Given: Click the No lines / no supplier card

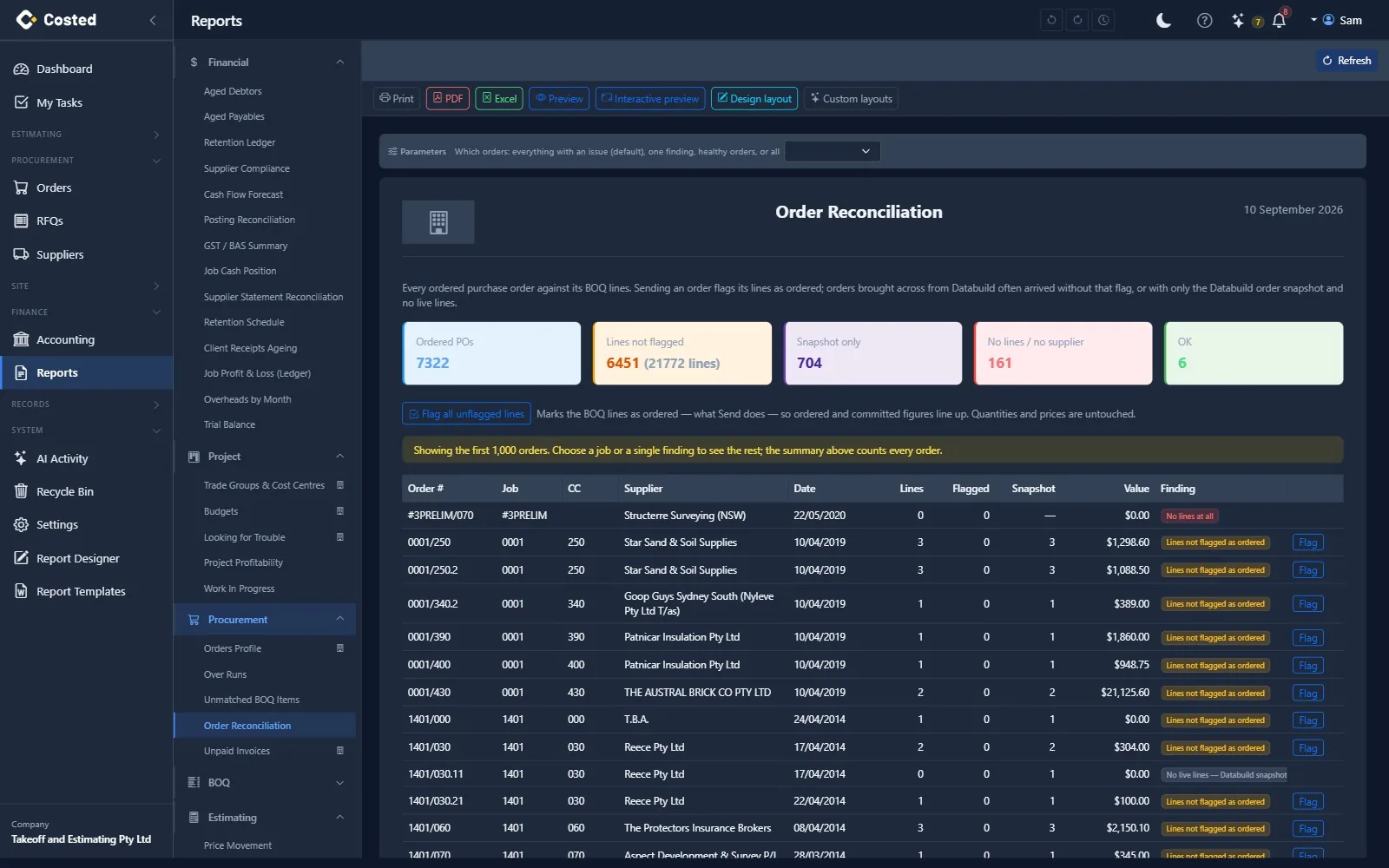Looking at the screenshot, I should [x=1063, y=353].
